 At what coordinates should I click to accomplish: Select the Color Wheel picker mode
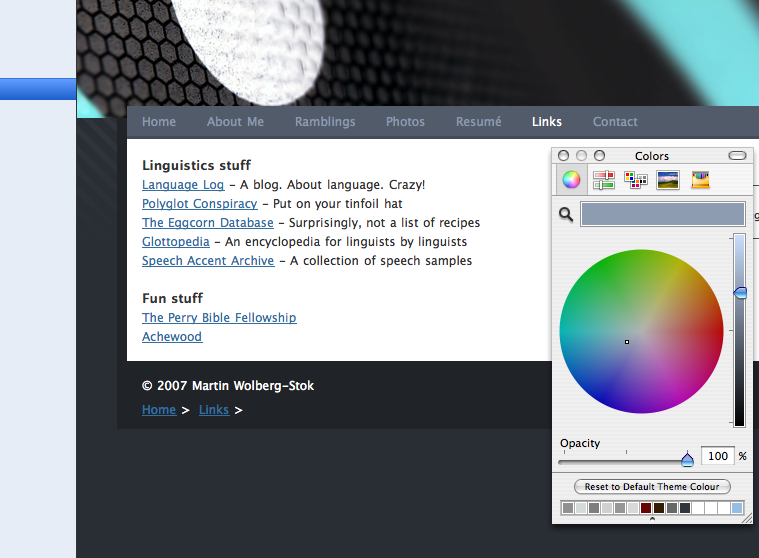coord(571,180)
